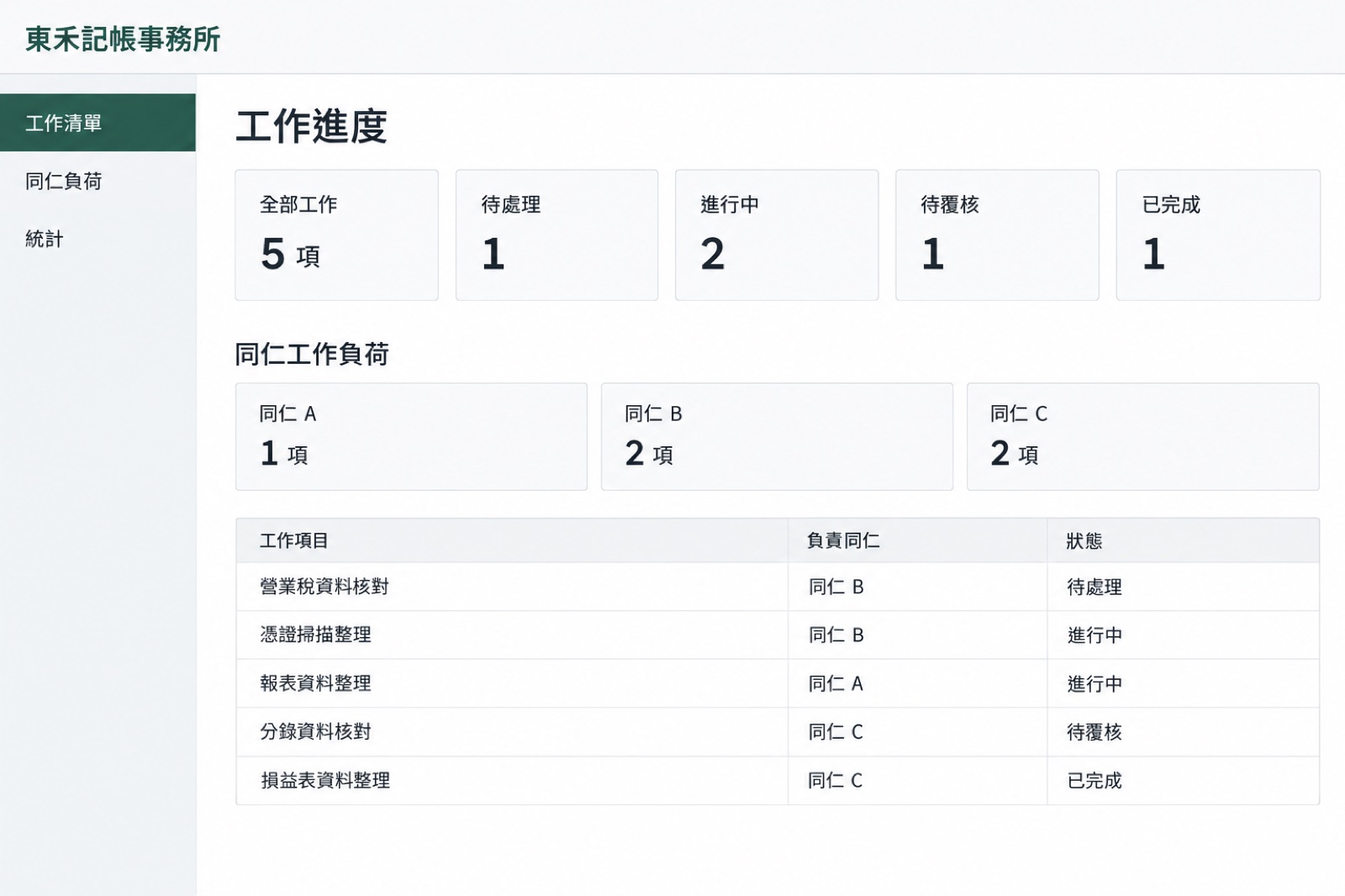Open the 報表資料整理 task name
This screenshot has width=1345, height=896.
click(x=316, y=683)
